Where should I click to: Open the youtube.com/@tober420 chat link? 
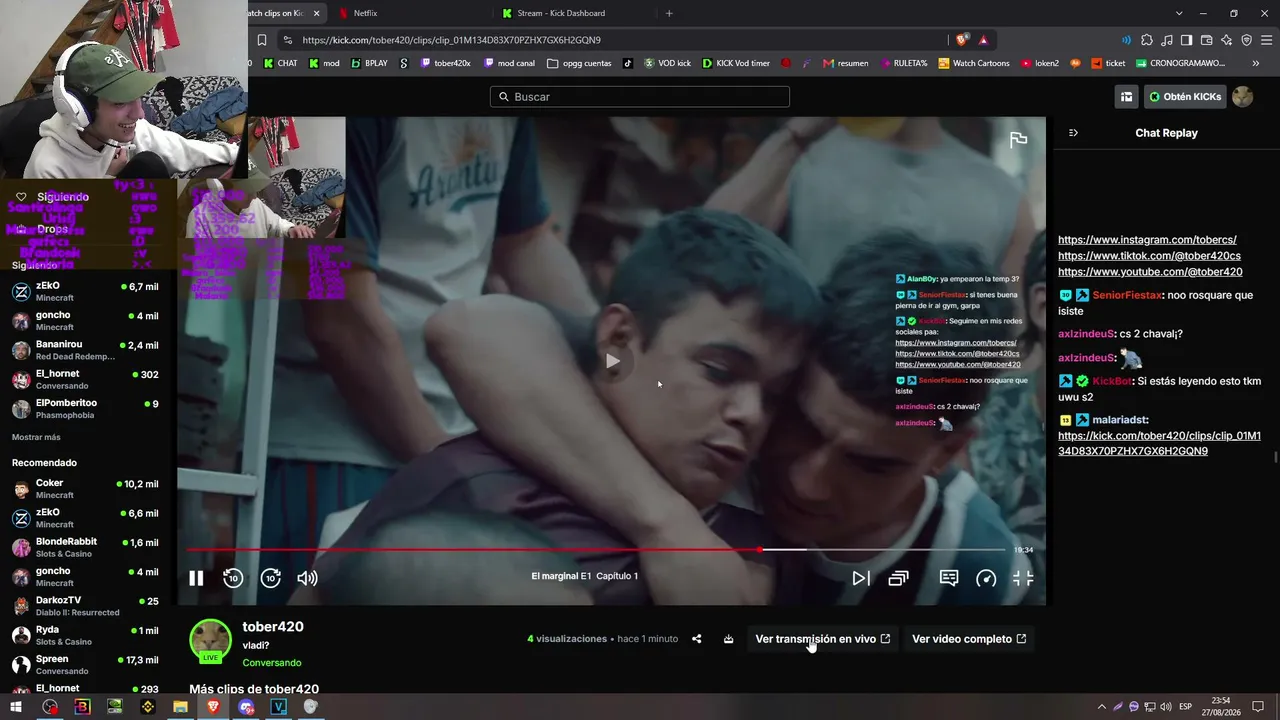1150,272
